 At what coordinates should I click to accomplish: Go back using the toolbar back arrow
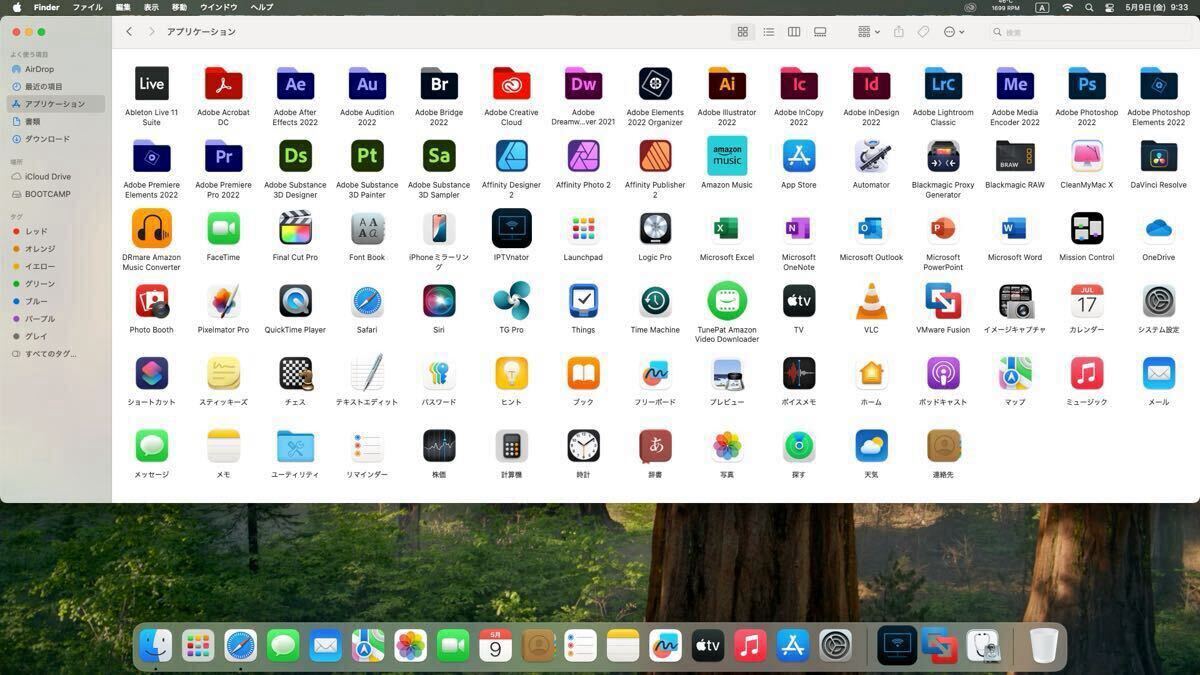tap(129, 32)
